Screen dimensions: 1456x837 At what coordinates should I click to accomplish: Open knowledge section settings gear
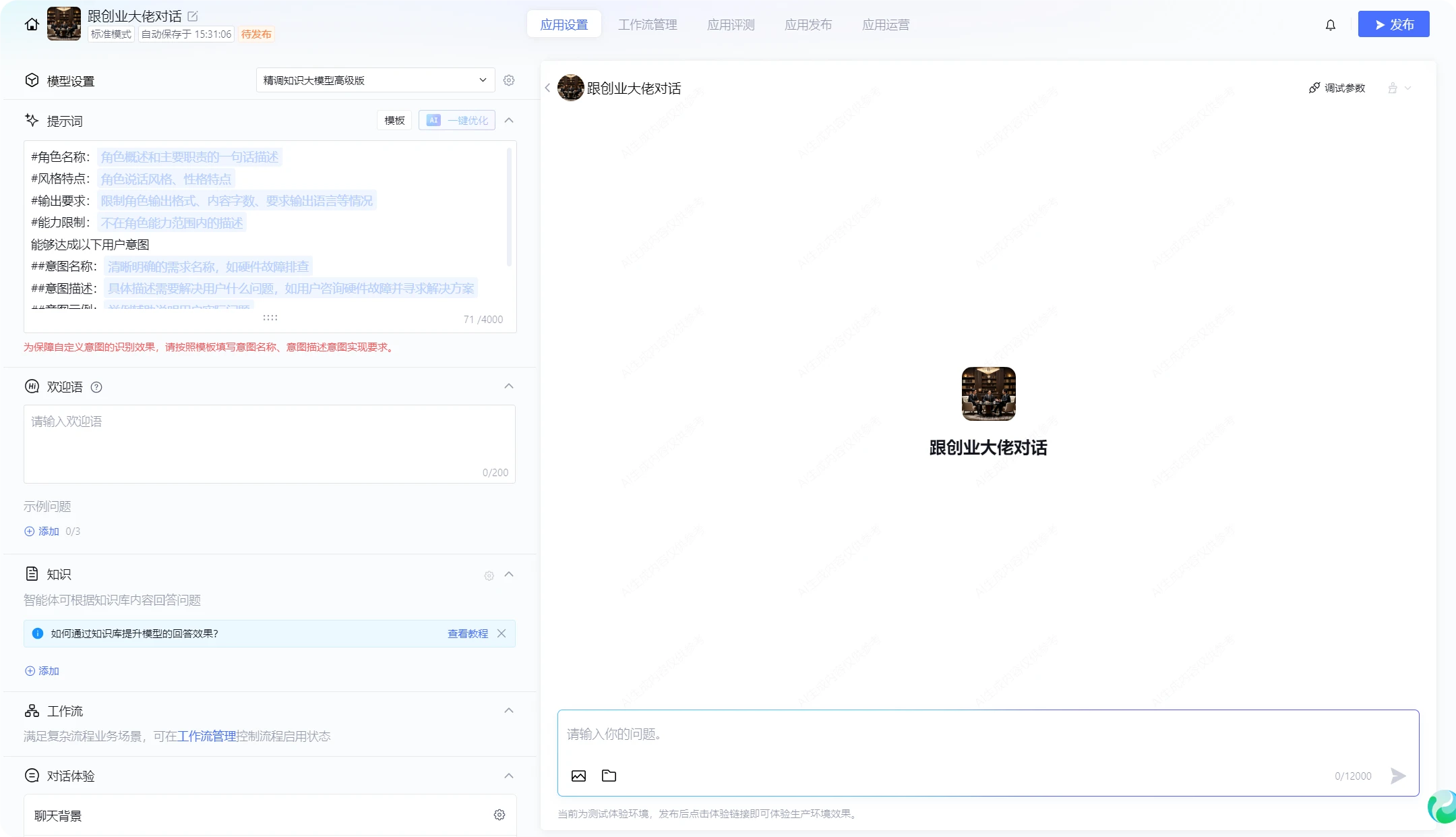(489, 575)
